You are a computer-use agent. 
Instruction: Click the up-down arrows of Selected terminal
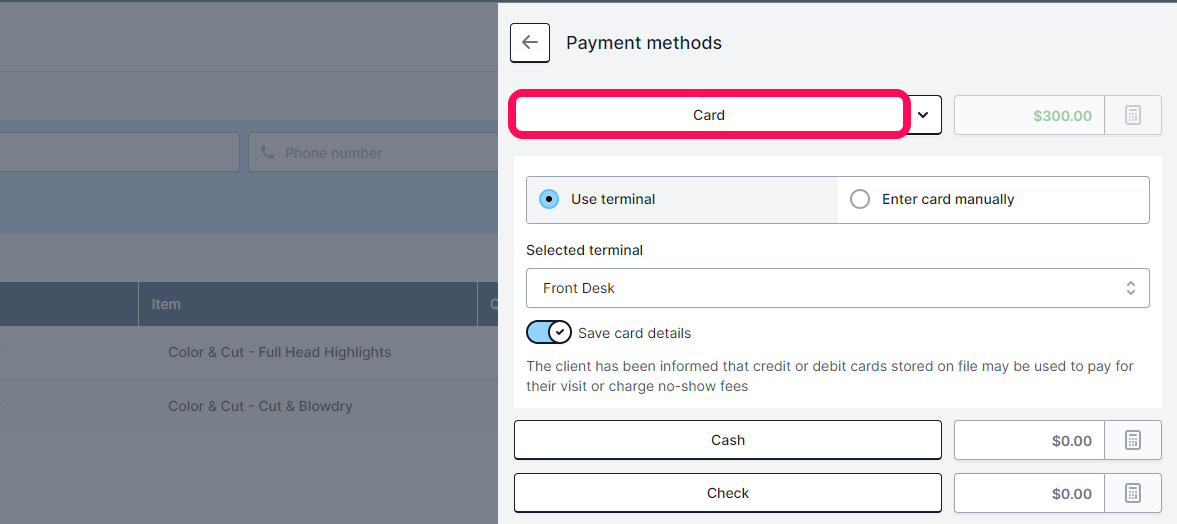[1130, 288]
